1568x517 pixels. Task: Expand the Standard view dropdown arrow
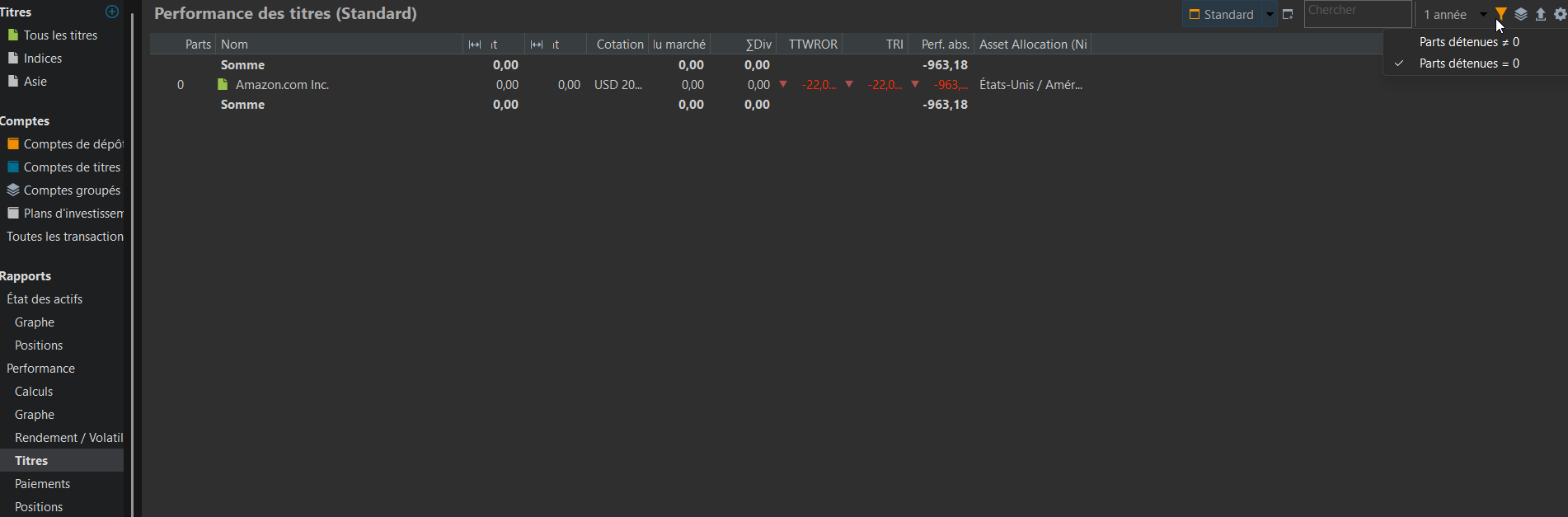tap(1270, 15)
